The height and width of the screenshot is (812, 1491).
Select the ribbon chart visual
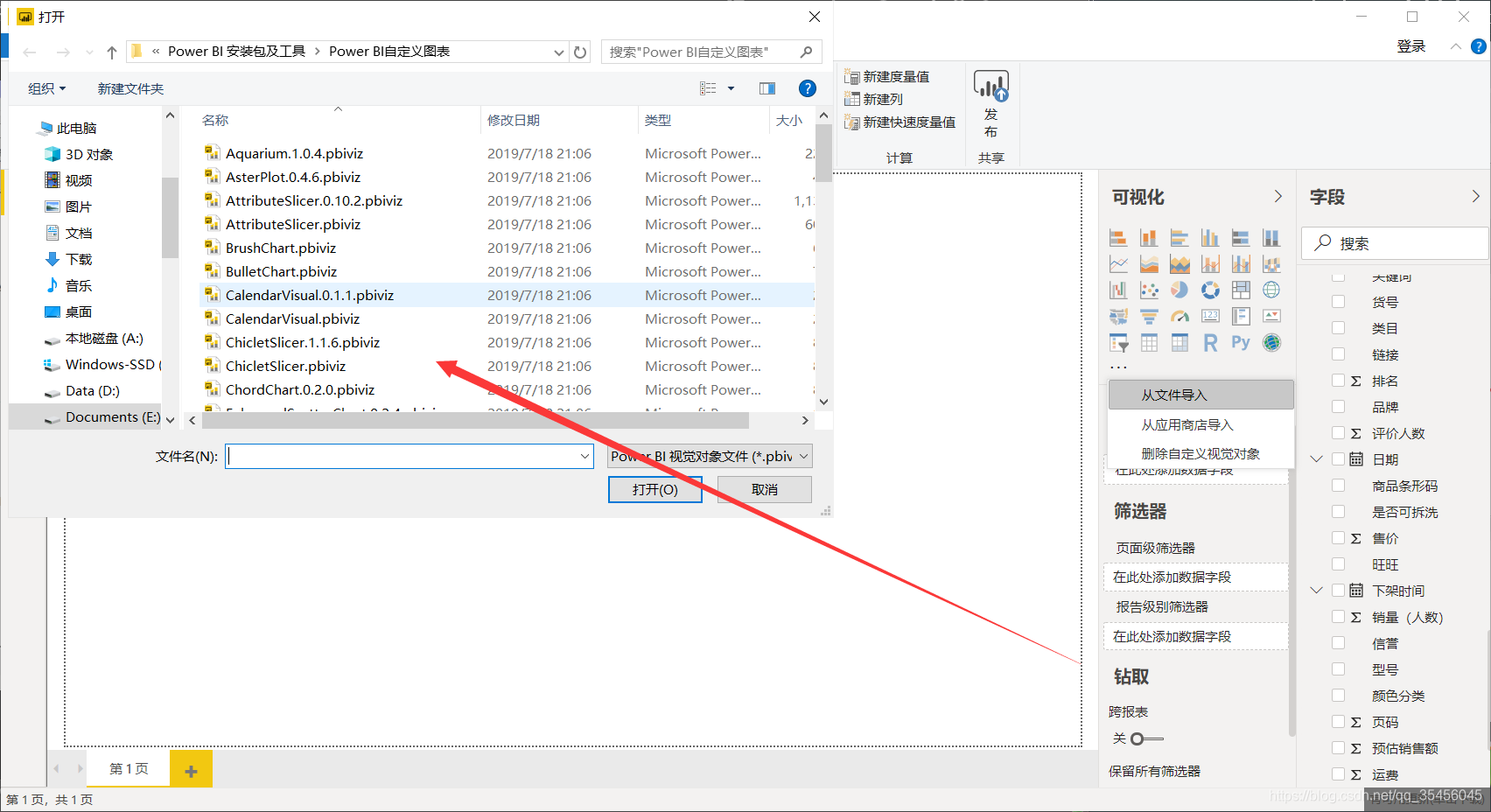1271,263
